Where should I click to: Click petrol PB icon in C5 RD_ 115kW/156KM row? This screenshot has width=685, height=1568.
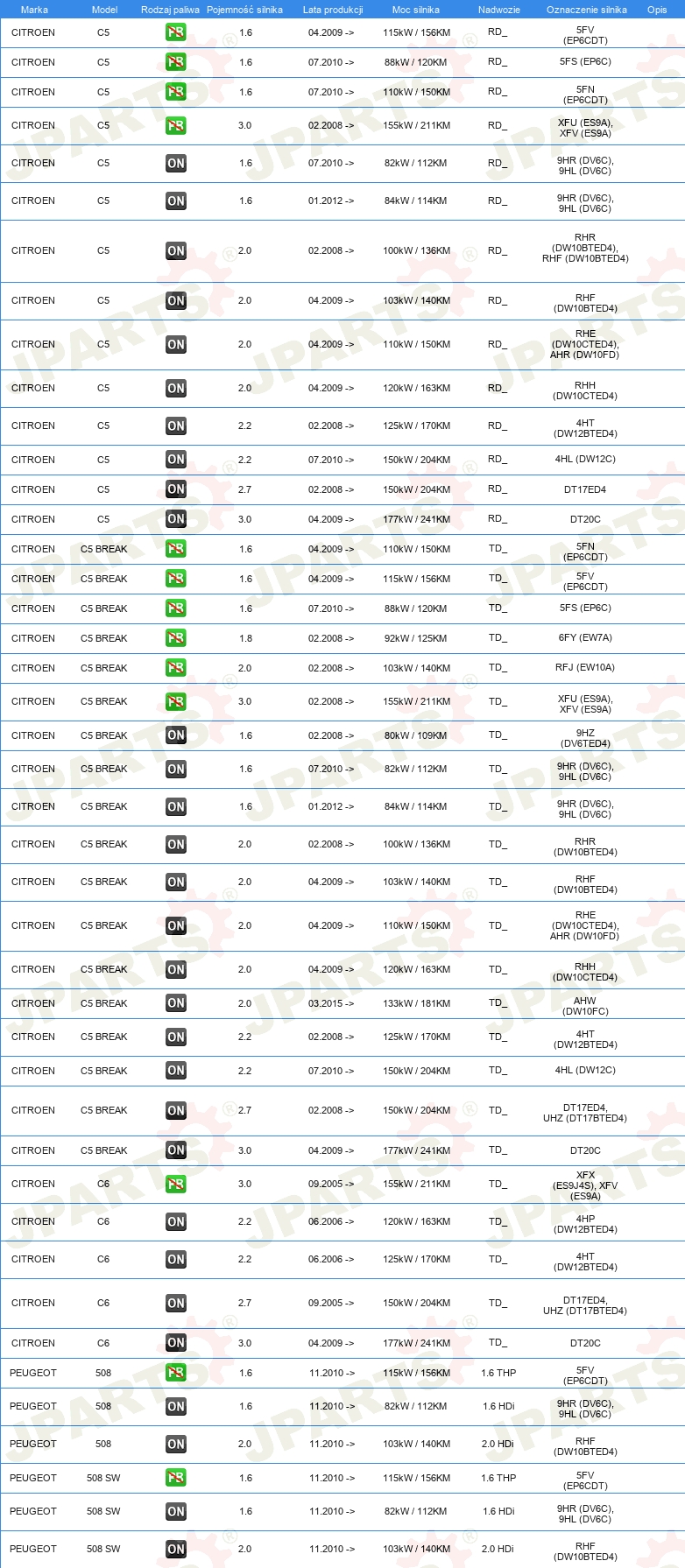click(176, 32)
